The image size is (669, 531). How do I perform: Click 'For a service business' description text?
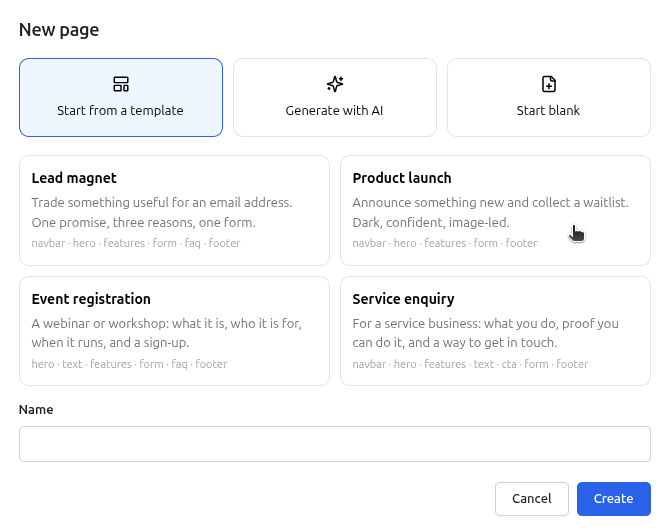(486, 333)
